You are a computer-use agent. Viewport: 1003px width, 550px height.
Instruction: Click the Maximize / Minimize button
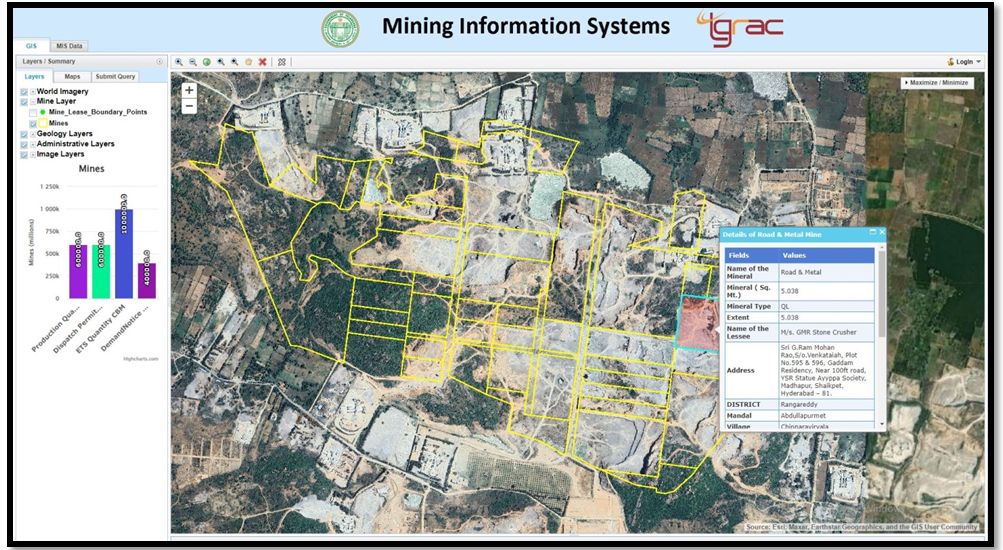(937, 83)
